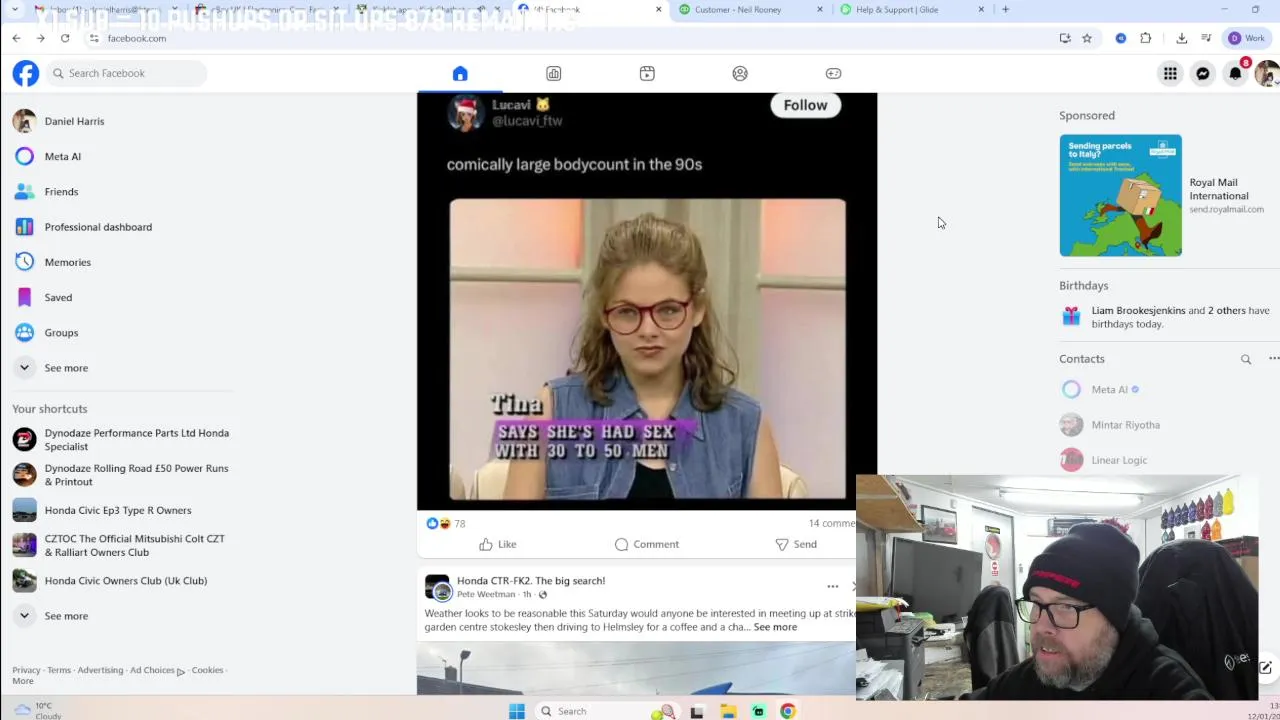The height and width of the screenshot is (720, 1280).
Task: Click the Search Facebook field
Action: pyautogui.click(x=126, y=73)
